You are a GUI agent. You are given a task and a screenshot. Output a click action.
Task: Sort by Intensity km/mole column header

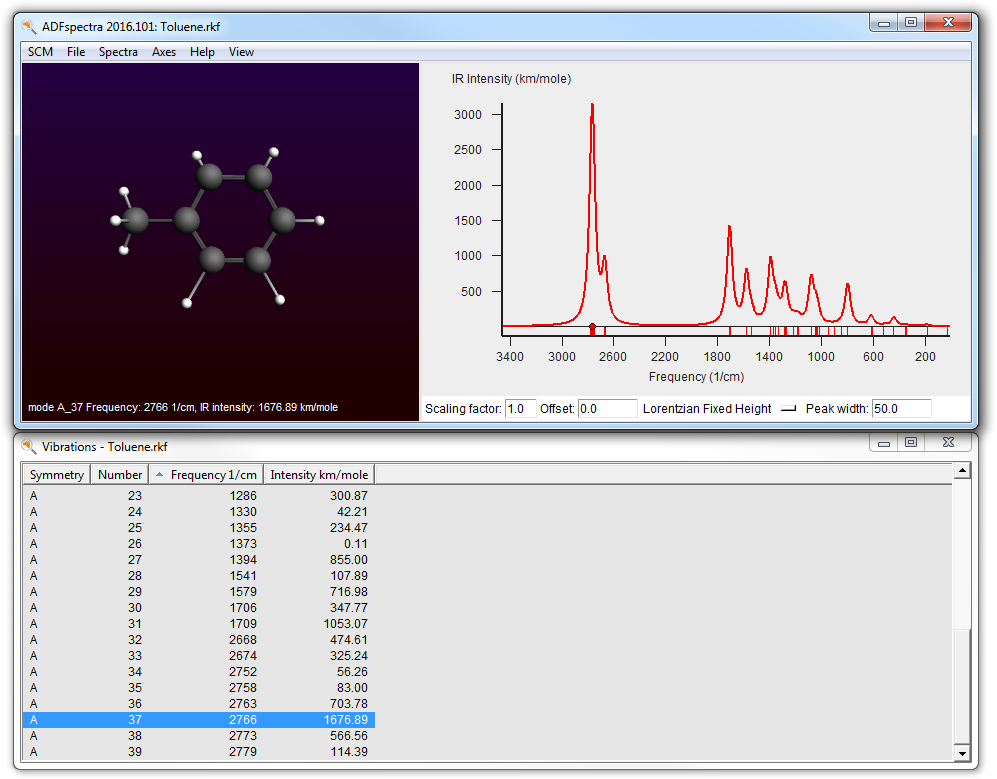click(x=319, y=475)
